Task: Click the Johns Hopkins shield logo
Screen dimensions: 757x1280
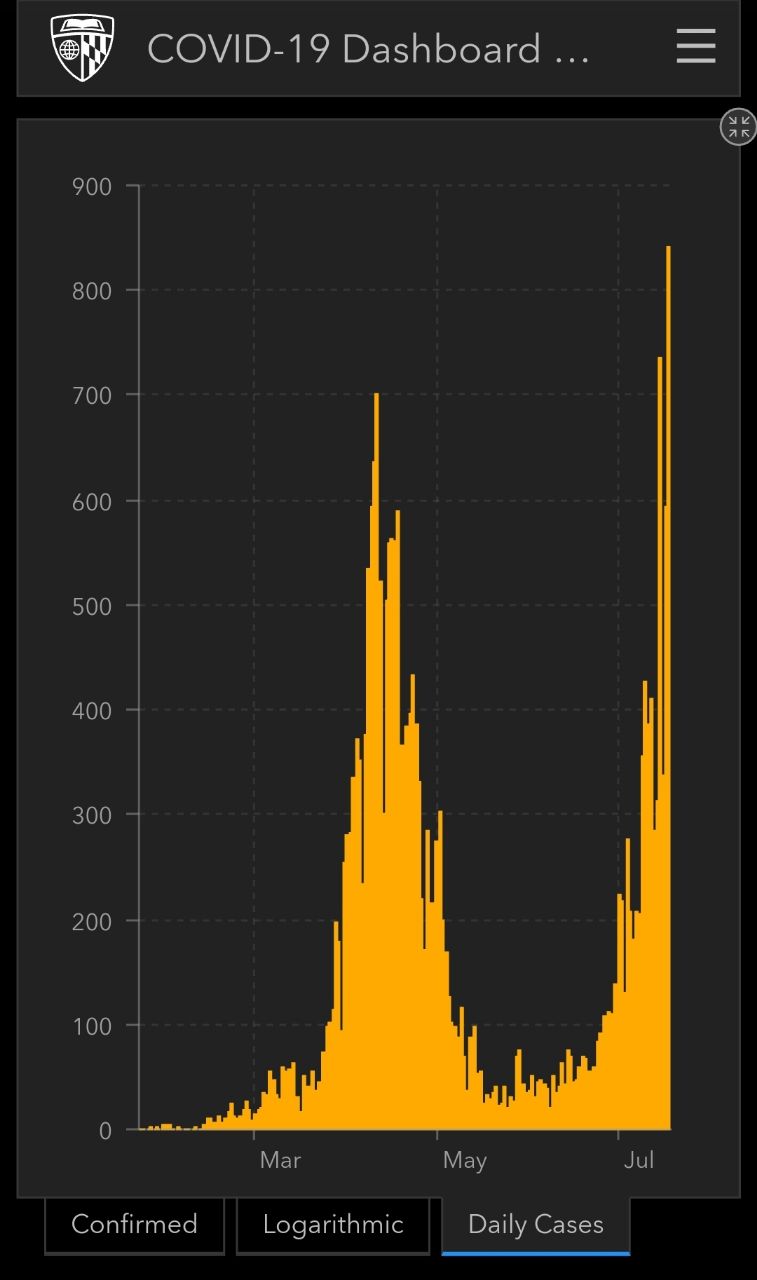Action: (x=83, y=48)
